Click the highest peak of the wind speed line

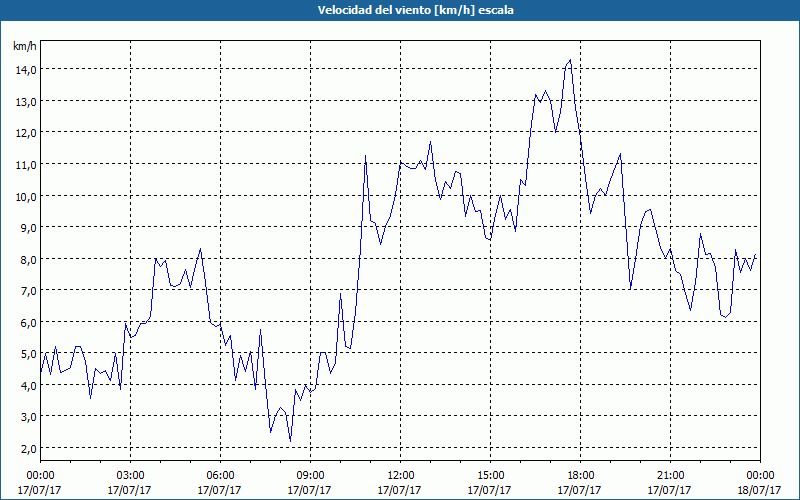tap(570, 60)
